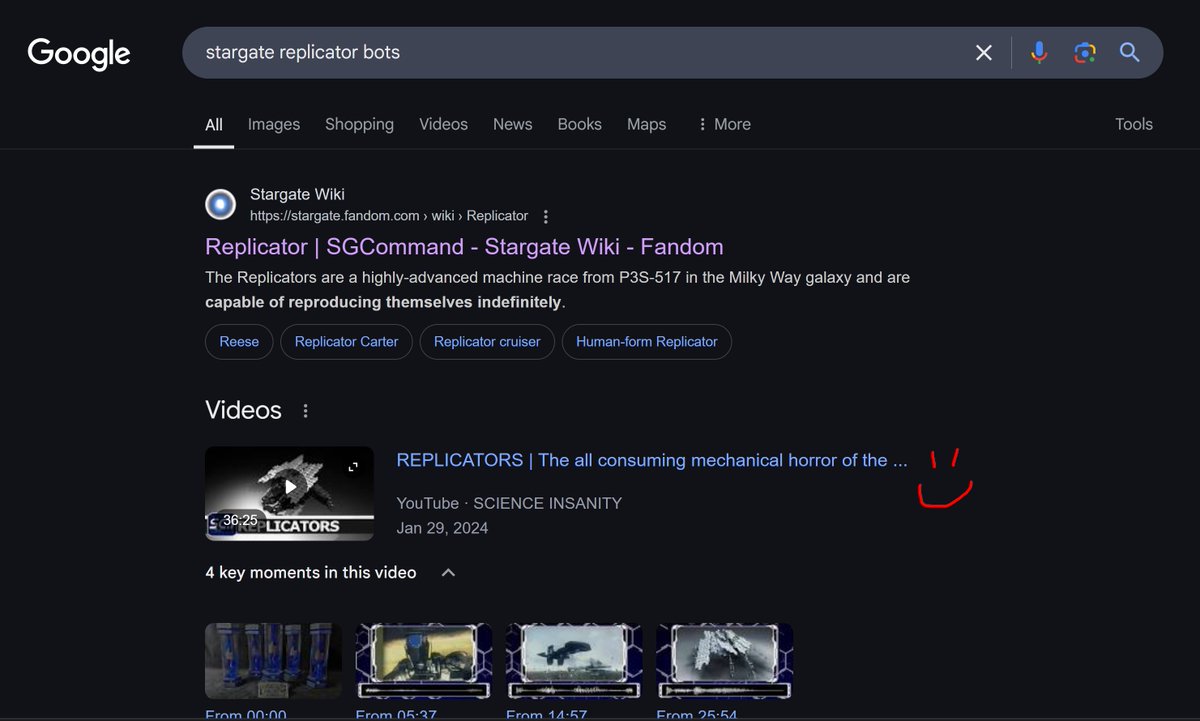This screenshot has height=721, width=1200.
Task: Open the key moment thumbnail From 00:00
Action: (x=273, y=661)
